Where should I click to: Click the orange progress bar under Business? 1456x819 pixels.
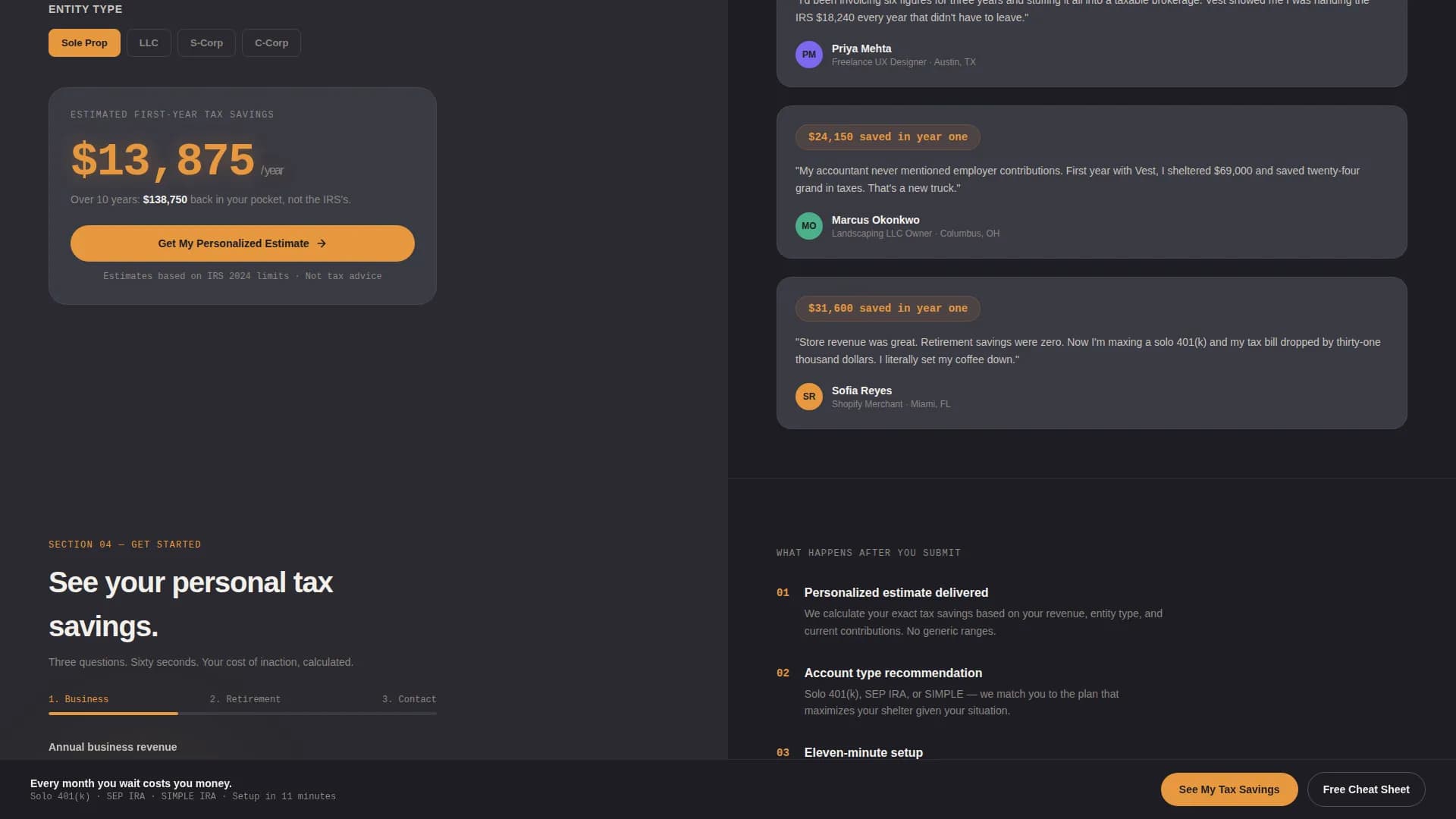click(x=114, y=714)
